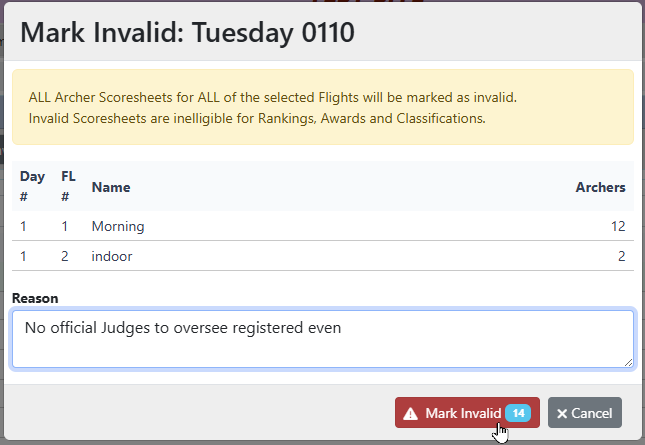Screen dimensions: 645x445
Task: Select the Morning flight row
Action: click(x=321, y=226)
